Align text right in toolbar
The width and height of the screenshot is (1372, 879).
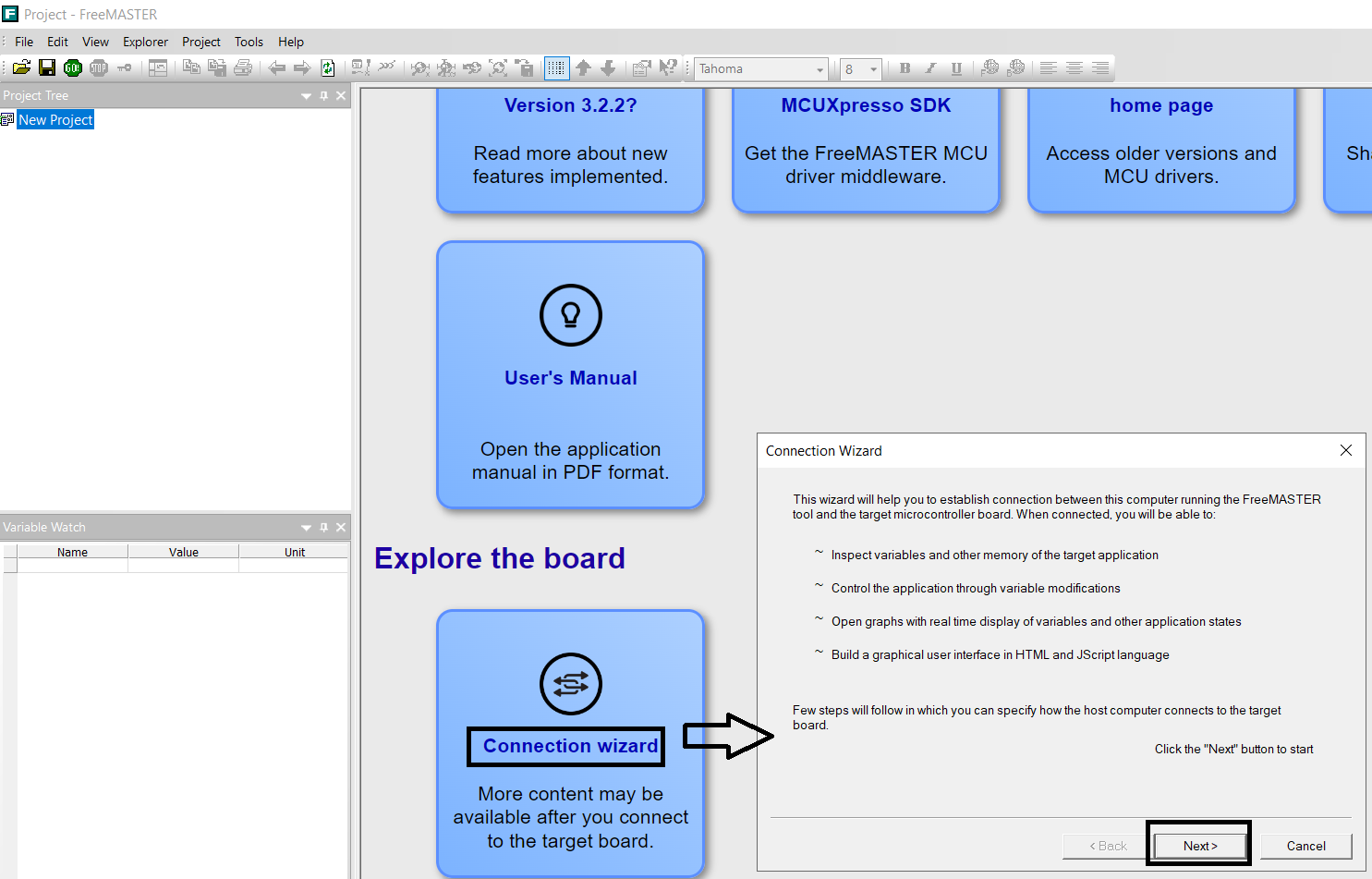pos(1100,67)
